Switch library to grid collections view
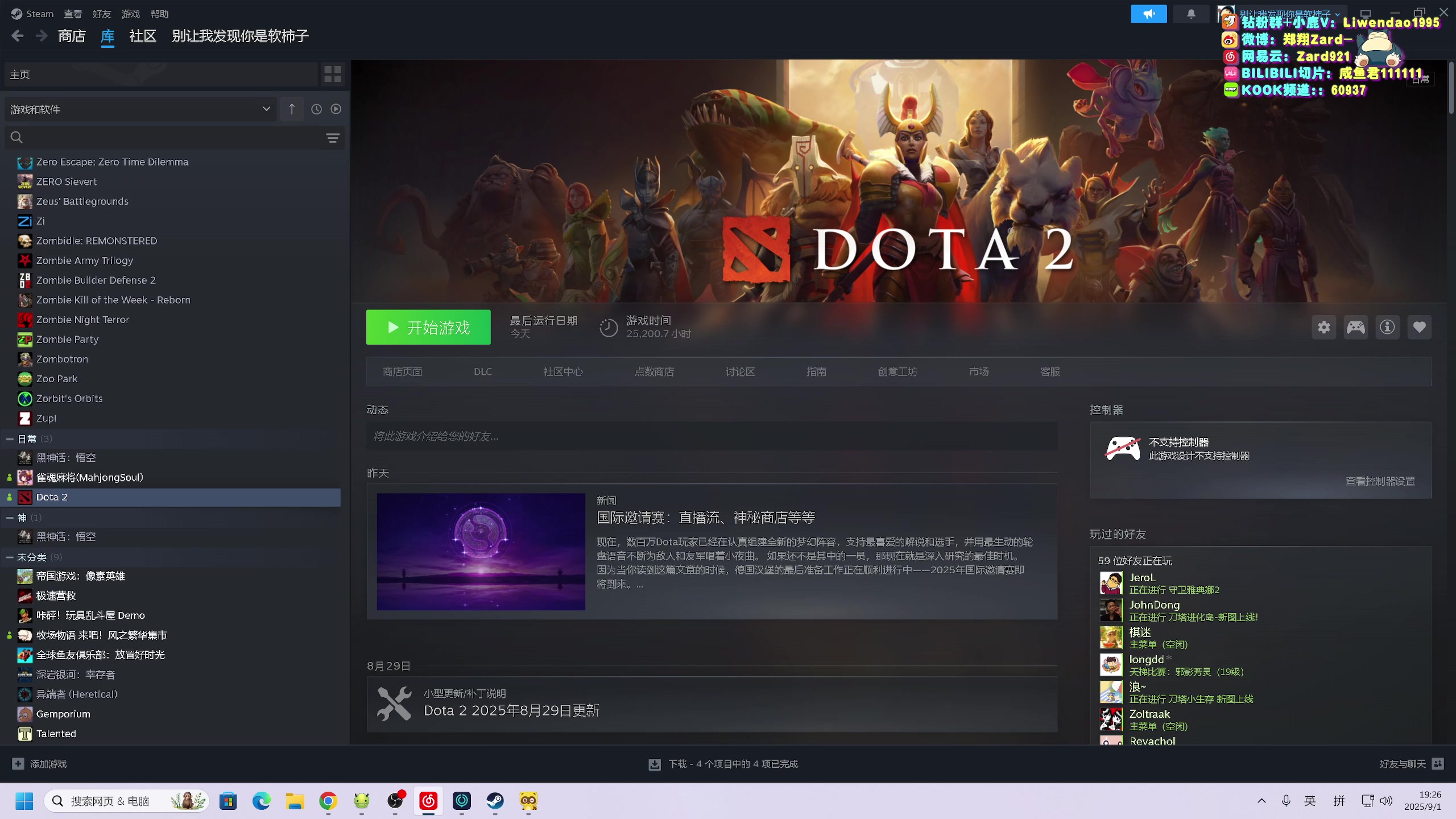Image resolution: width=1456 pixels, height=819 pixels. pyautogui.click(x=333, y=75)
